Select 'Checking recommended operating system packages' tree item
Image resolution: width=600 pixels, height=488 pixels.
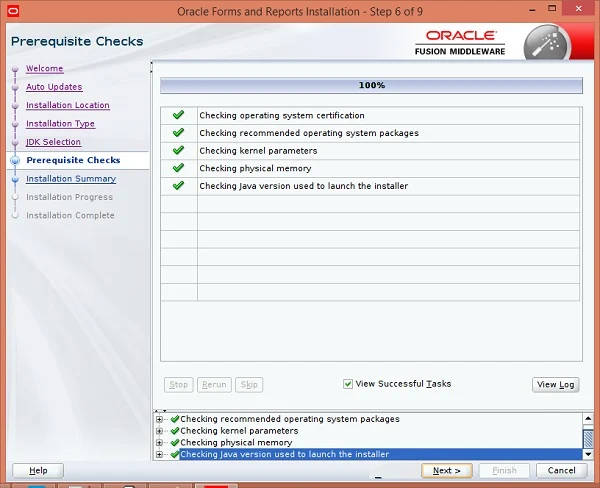[x=290, y=419]
